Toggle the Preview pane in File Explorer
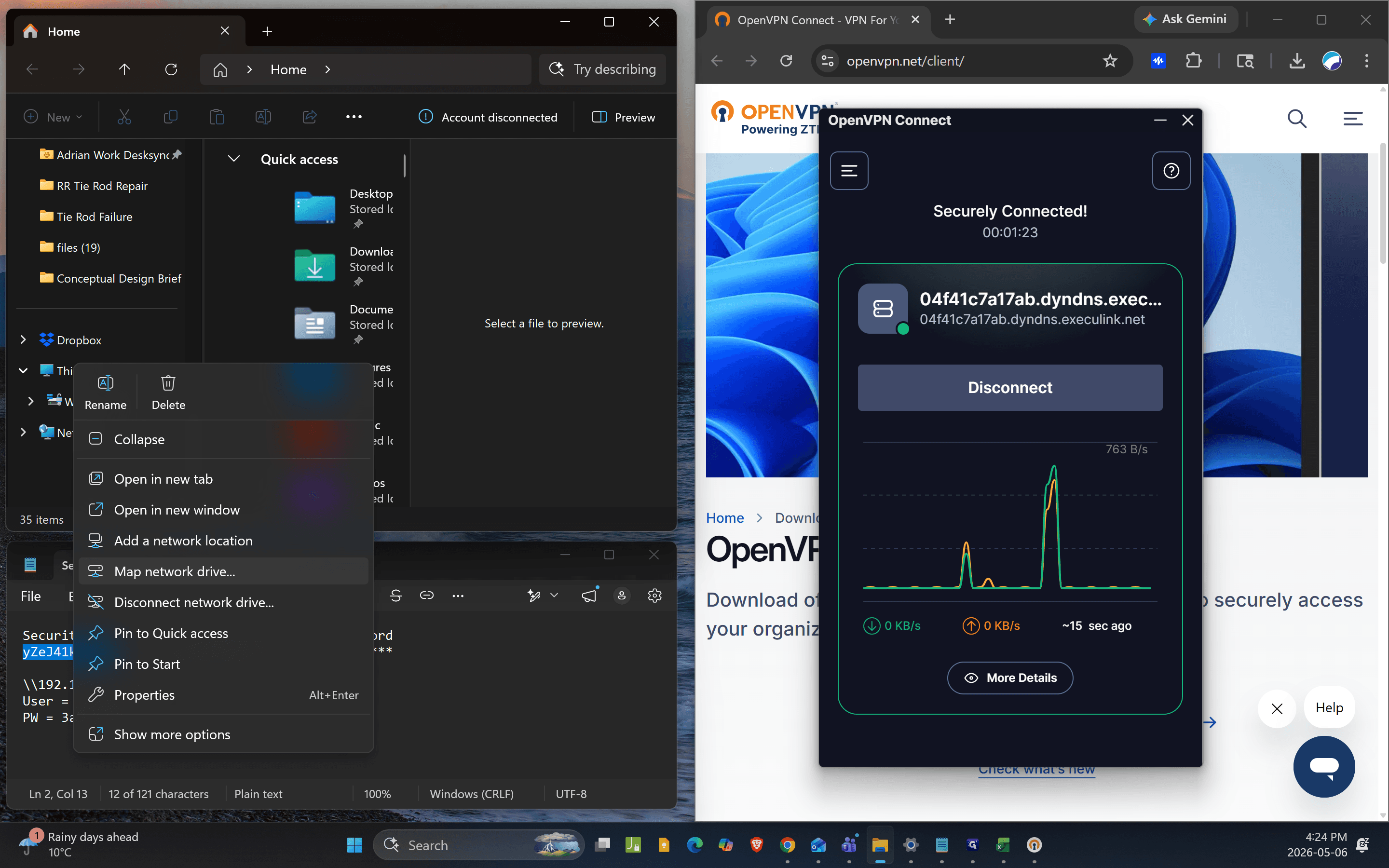Screen dimensions: 1389x868 coord(623,117)
